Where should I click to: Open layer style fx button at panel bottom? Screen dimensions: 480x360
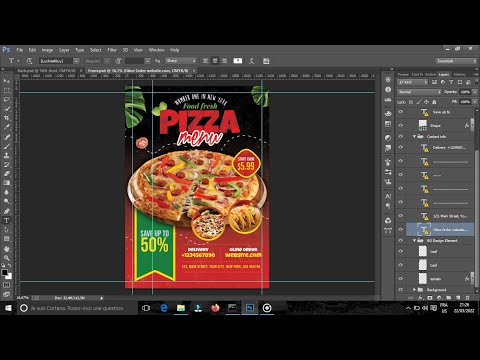pyautogui.click(x=421, y=297)
